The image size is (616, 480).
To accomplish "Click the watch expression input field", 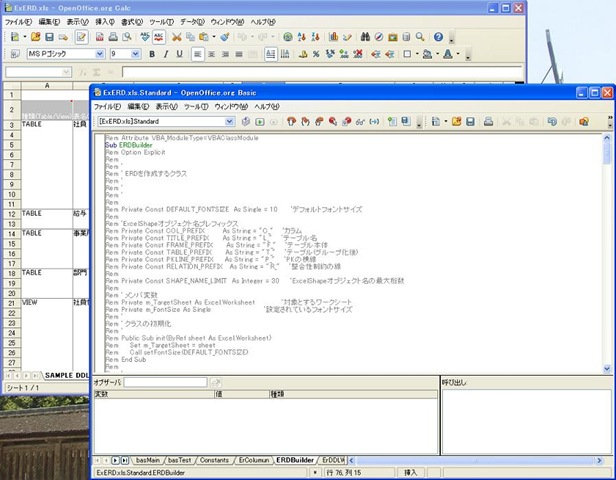I will pos(165,382).
